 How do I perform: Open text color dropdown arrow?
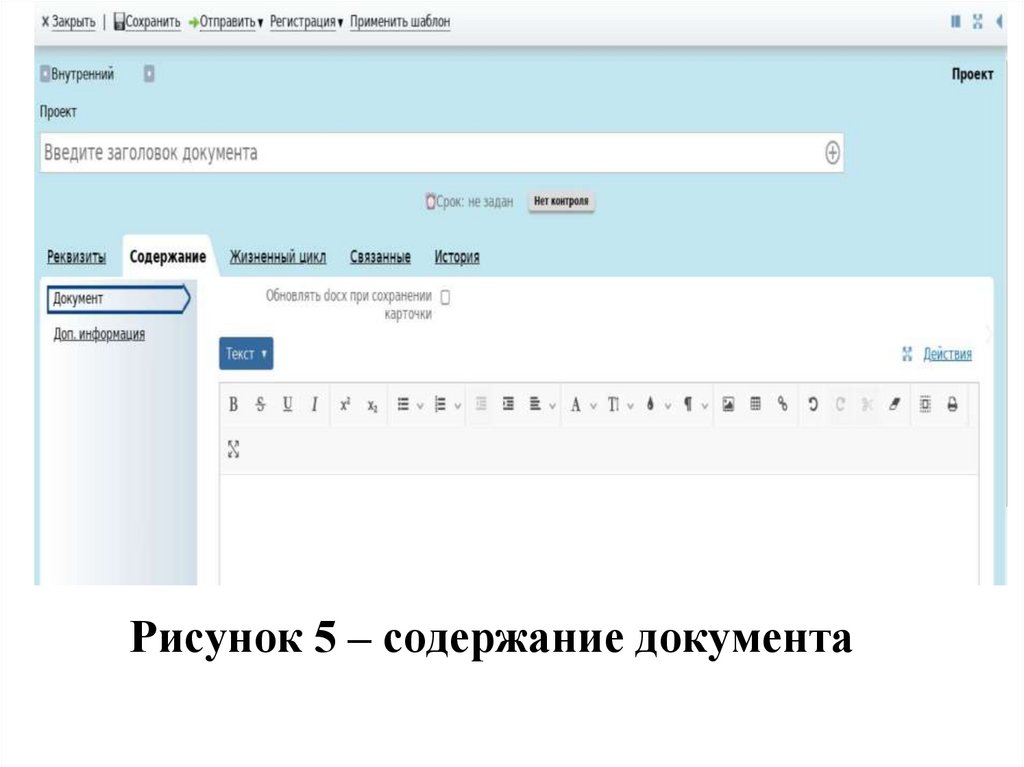(668, 406)
